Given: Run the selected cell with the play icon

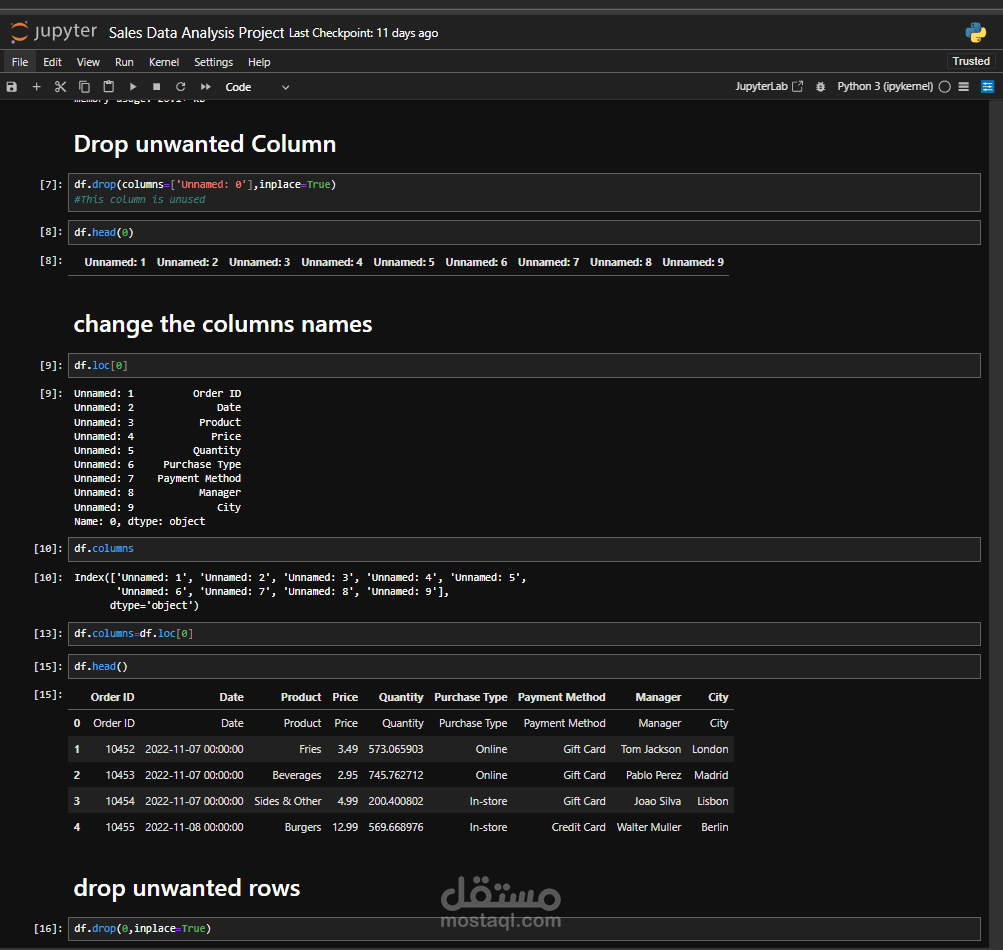Looking at the screenshot, I should [x=133, y=87].
